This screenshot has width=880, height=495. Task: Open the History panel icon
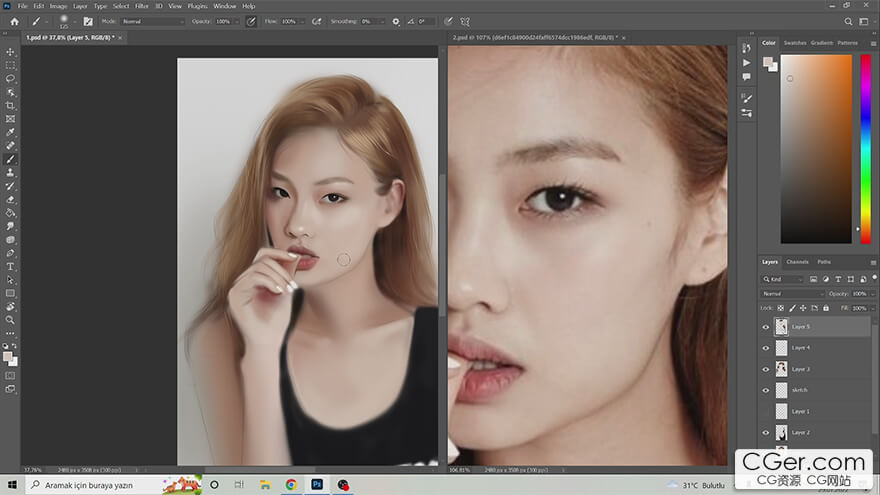tap(746, 48)
